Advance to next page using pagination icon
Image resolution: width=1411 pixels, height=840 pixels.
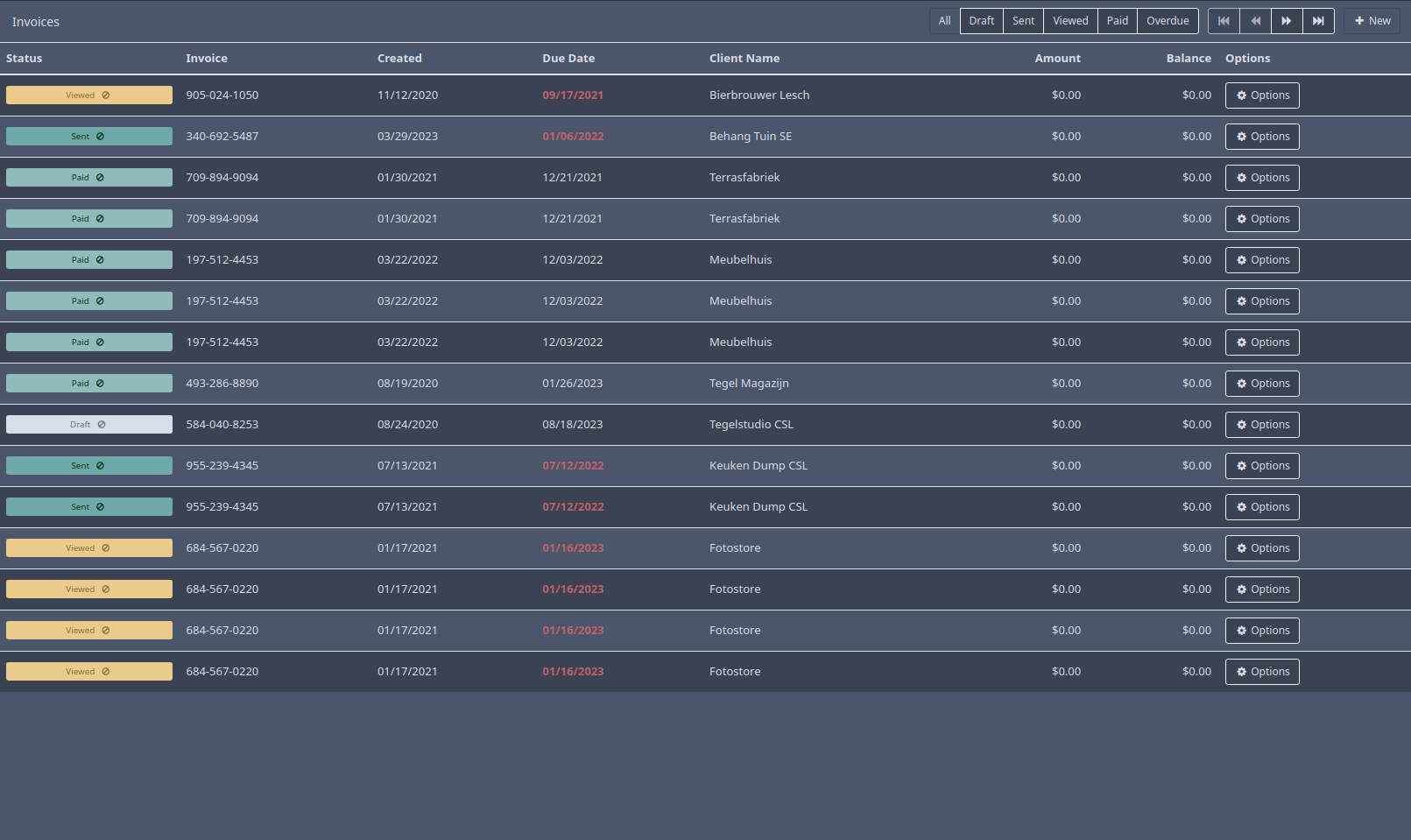pyautogui.click(x=1287, y=20)
